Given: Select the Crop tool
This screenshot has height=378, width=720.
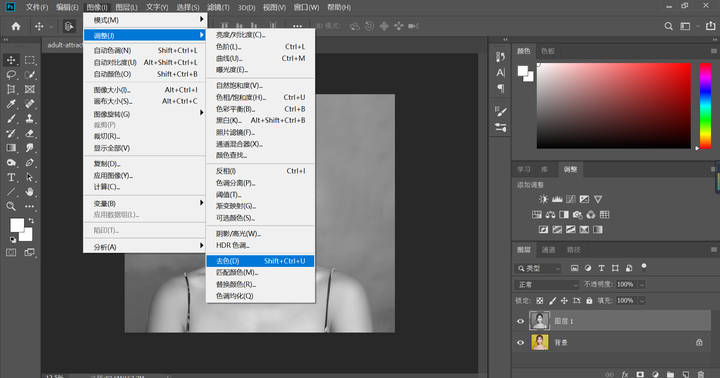Looking at the screenshot, I should (x=11, y=90).
